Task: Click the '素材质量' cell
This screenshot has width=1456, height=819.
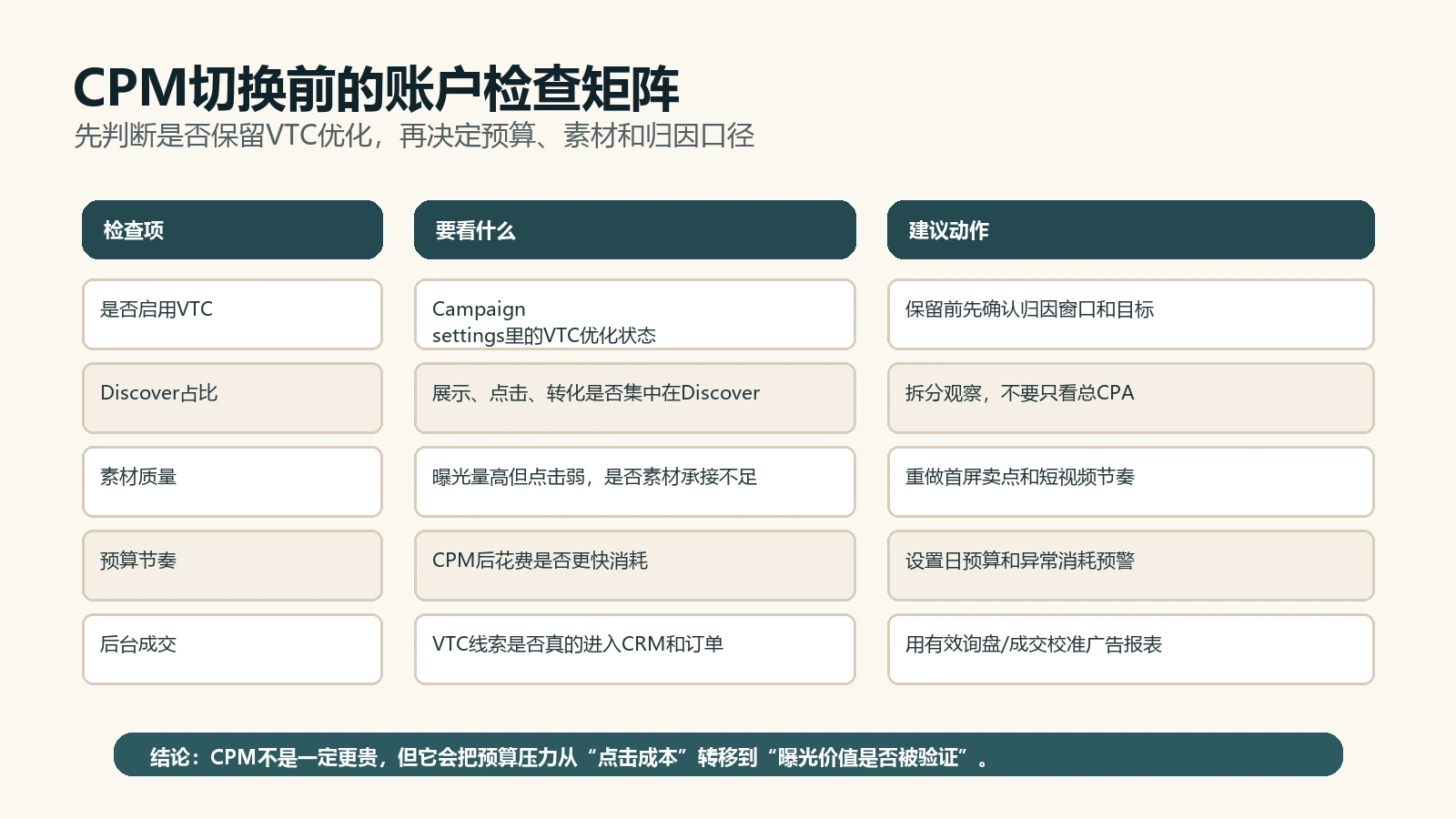Action: point(232,481)
